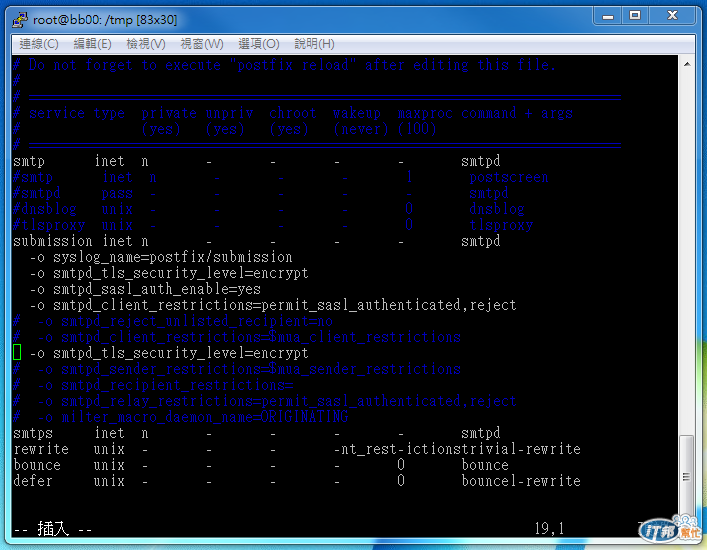Click the 'command + args' column header
707x550 pixels.
point(517,113)
